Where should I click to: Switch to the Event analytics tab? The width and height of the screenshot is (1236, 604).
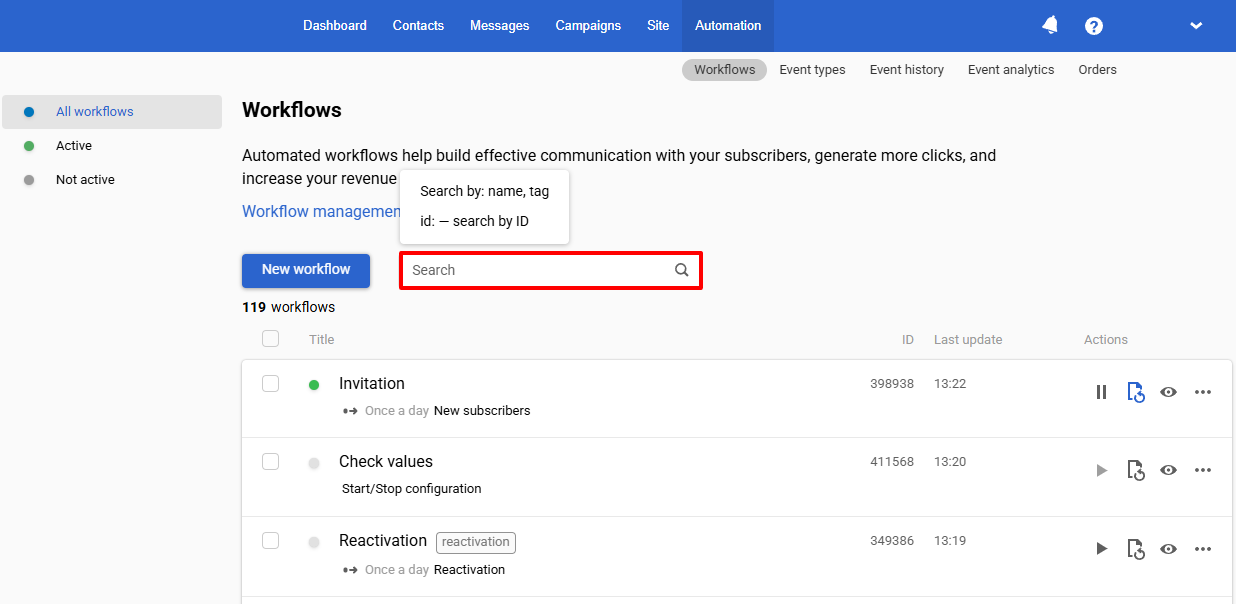click(1011, 70)
